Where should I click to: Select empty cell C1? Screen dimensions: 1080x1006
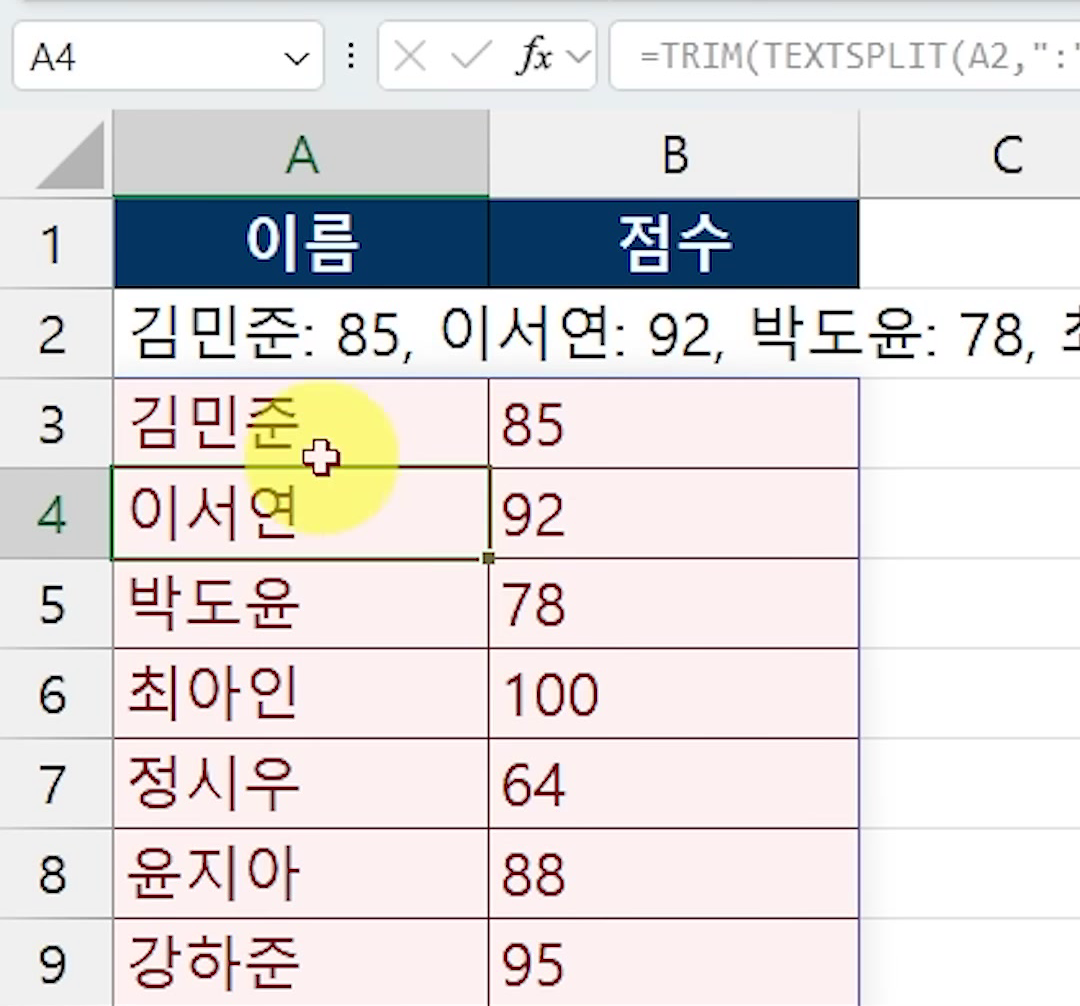[970, 244]
